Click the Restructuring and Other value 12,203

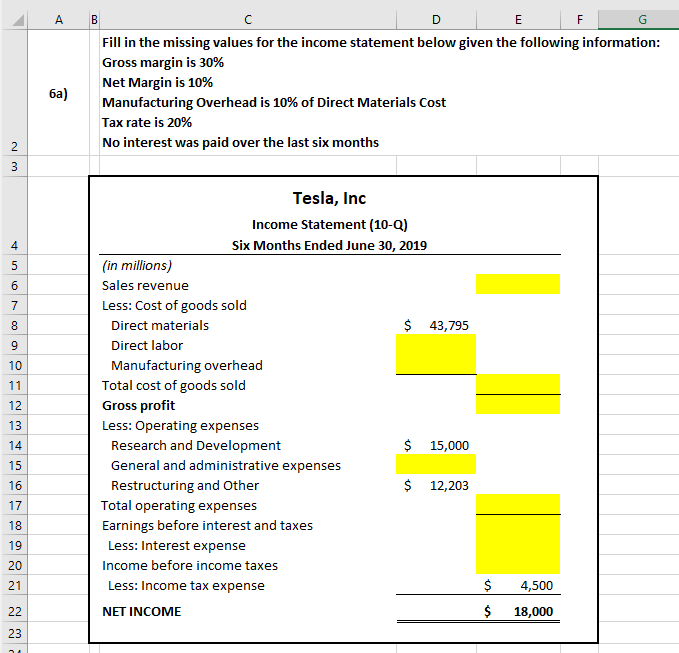coord(449,485)
